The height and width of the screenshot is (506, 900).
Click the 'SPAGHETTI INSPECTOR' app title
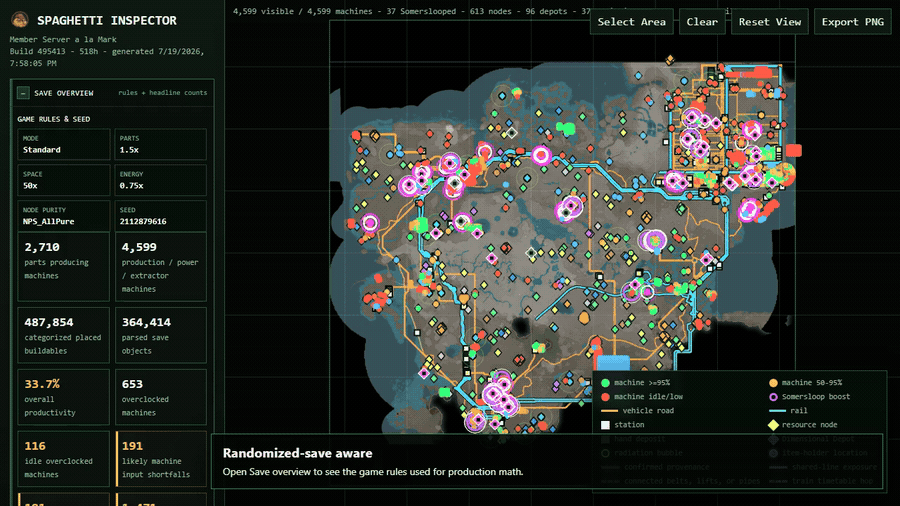click(x=107, y=21)
